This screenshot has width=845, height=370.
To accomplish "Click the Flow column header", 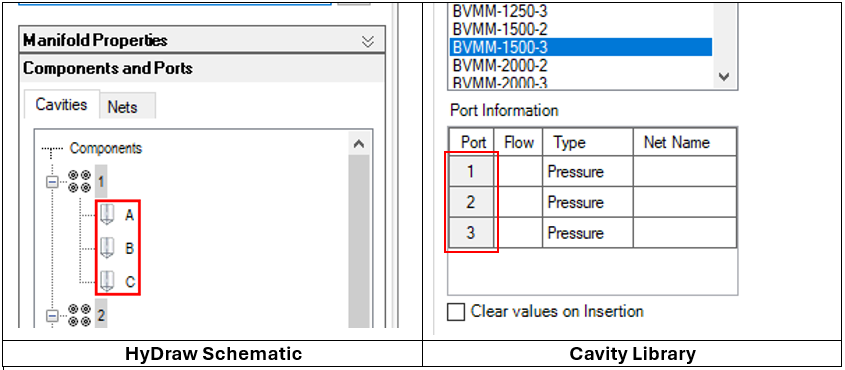I will click(518, 143).
